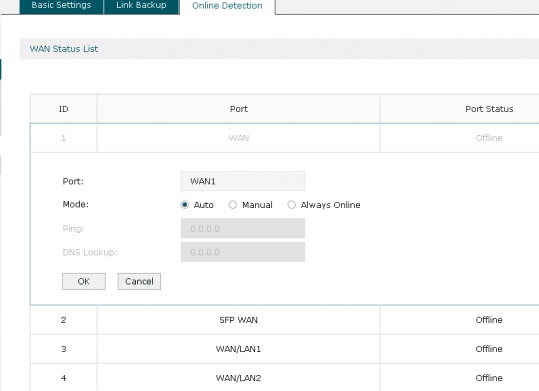The width and height of the screenshot is (539, 391).
Task: Click the DNS Lookup input field
Action: tap(243, 252)
